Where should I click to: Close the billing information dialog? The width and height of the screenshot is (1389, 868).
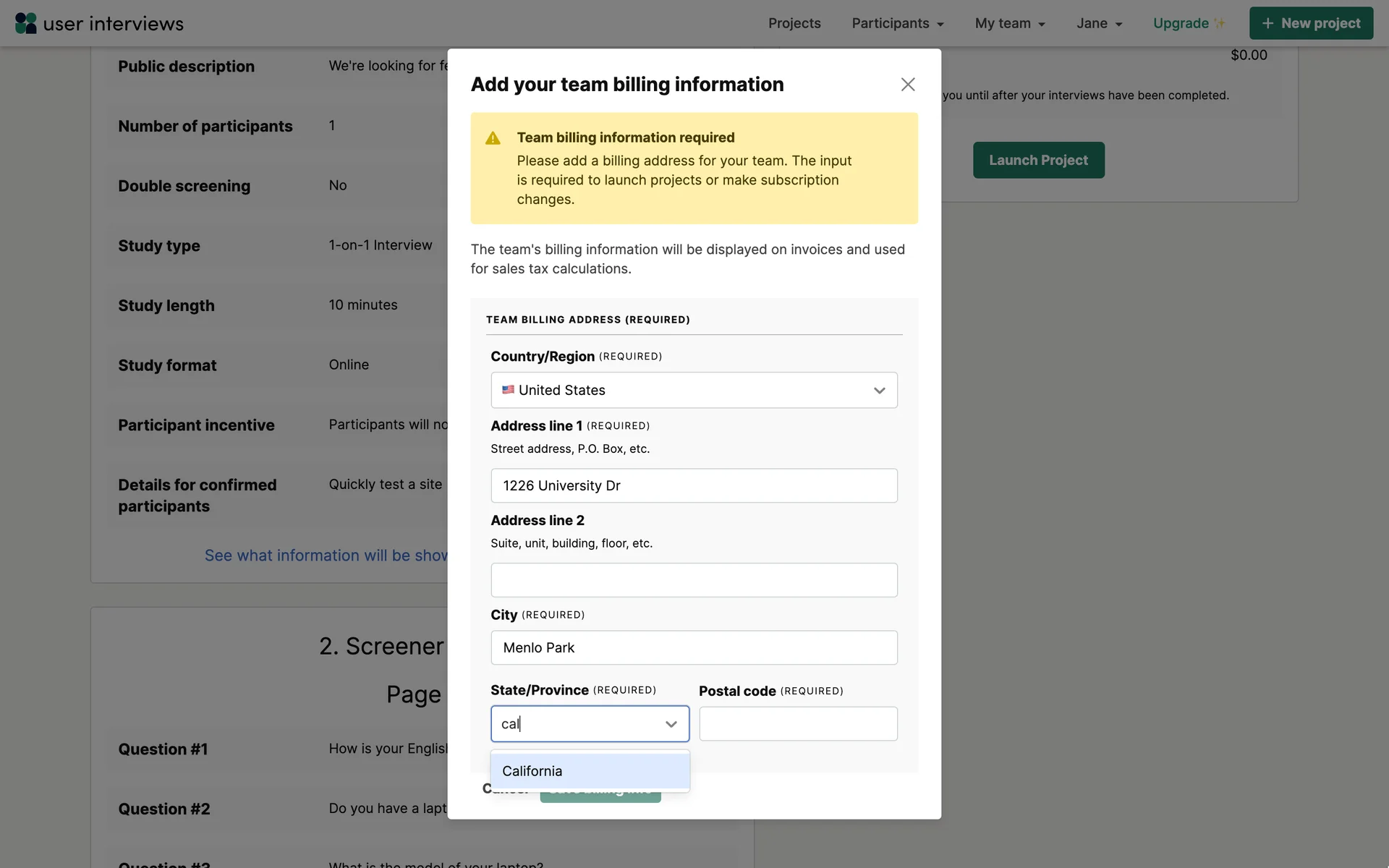click(908, 85)
